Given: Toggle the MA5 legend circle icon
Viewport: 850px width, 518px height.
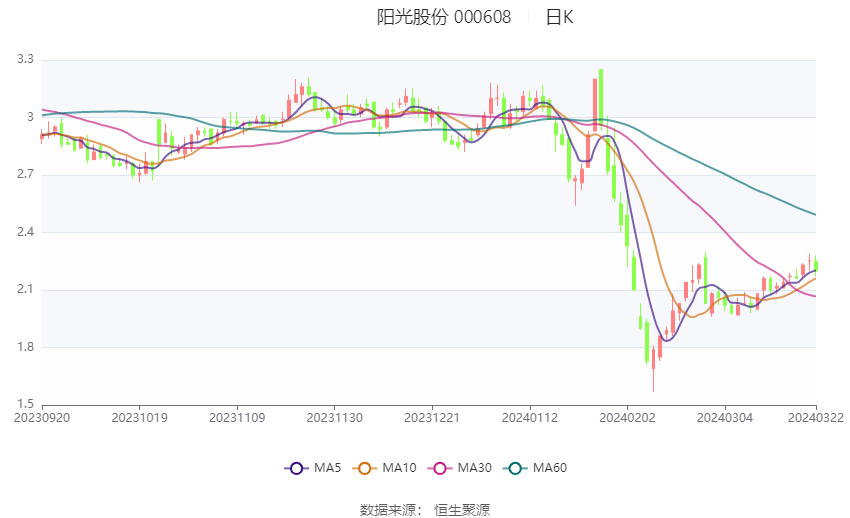Looking at the screenshot, I should [296, 468].
